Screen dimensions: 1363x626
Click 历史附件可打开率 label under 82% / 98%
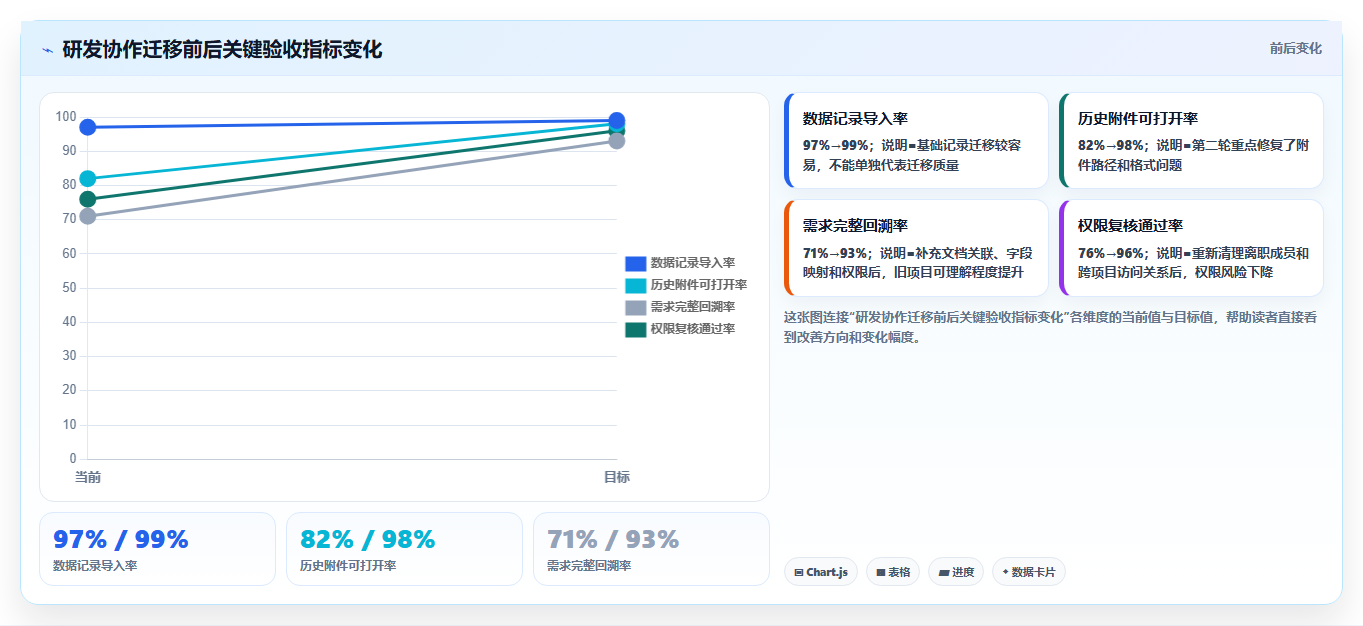pyautogui.click(x=348, y=566)
